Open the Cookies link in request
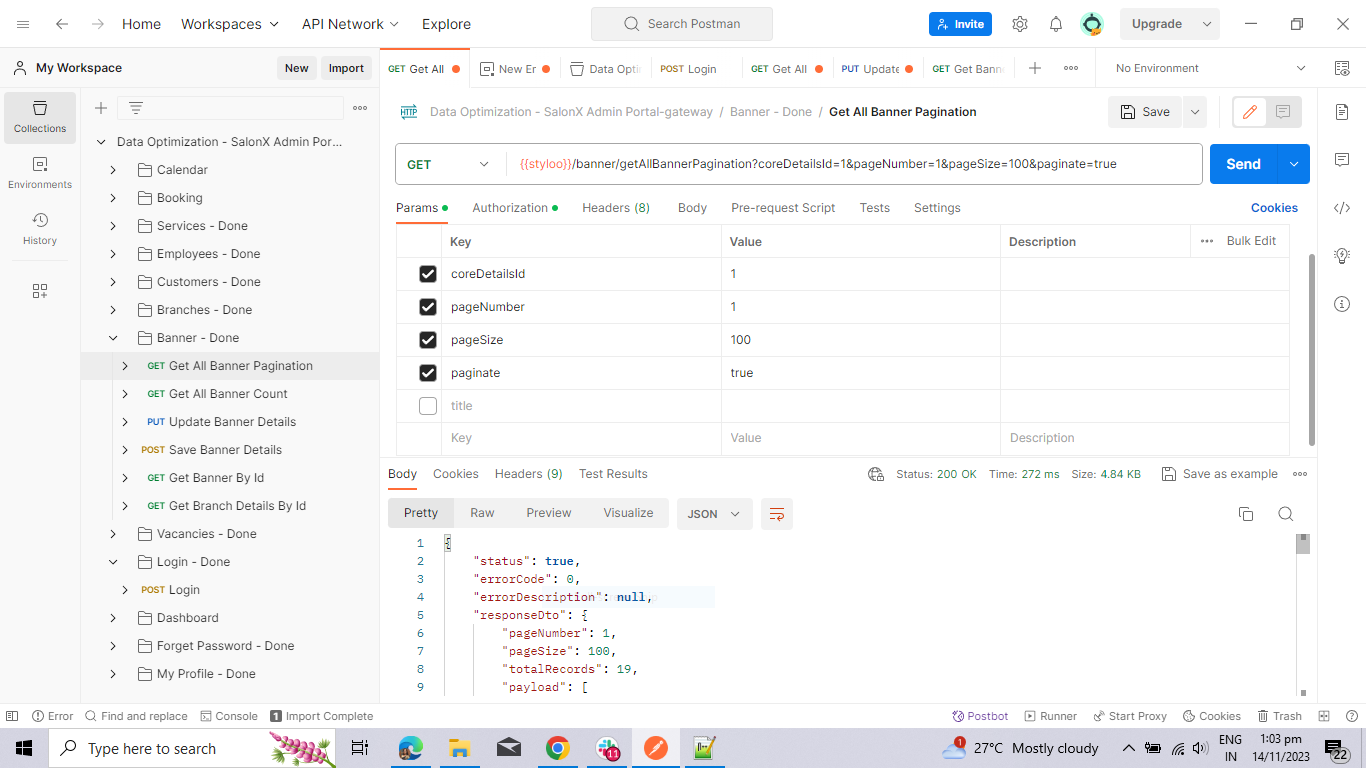 [x=1274, y=208]
